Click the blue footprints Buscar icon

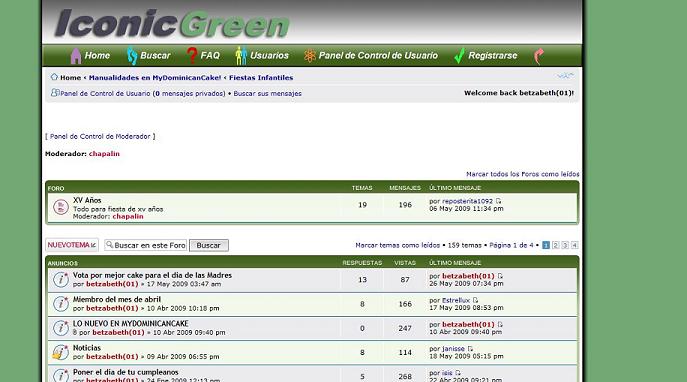click(132, 56)
